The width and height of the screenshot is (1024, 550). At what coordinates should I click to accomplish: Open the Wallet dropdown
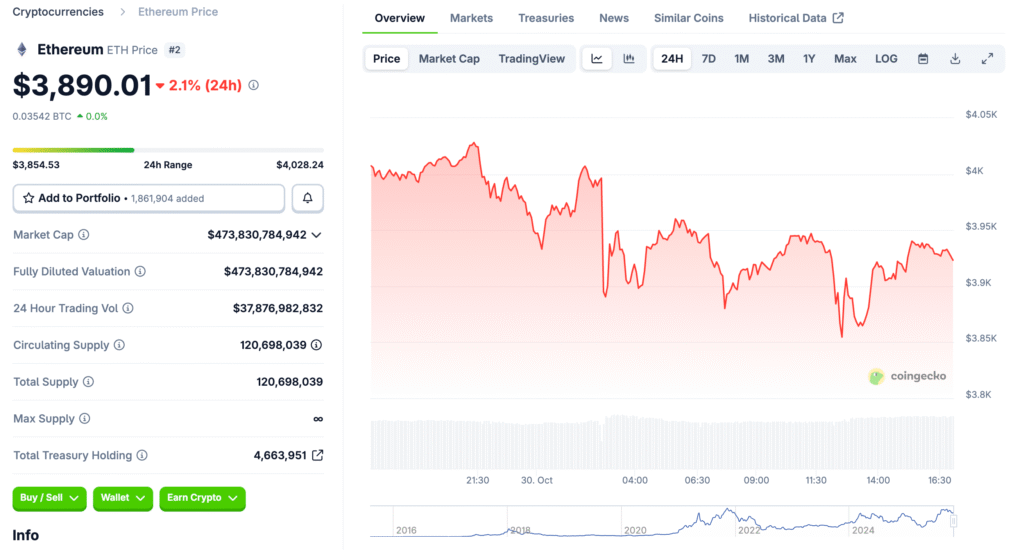point(123,498)
